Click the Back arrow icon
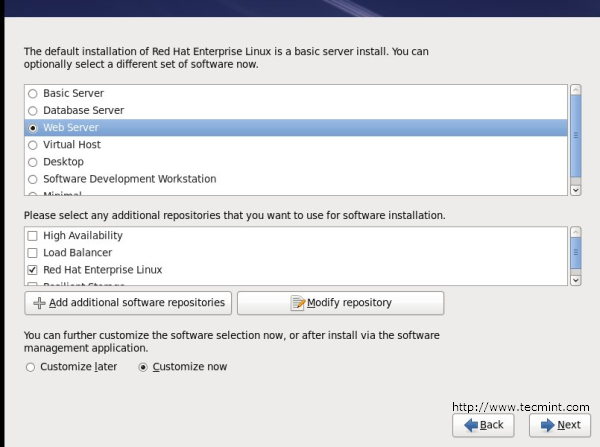 coord(468,425)
